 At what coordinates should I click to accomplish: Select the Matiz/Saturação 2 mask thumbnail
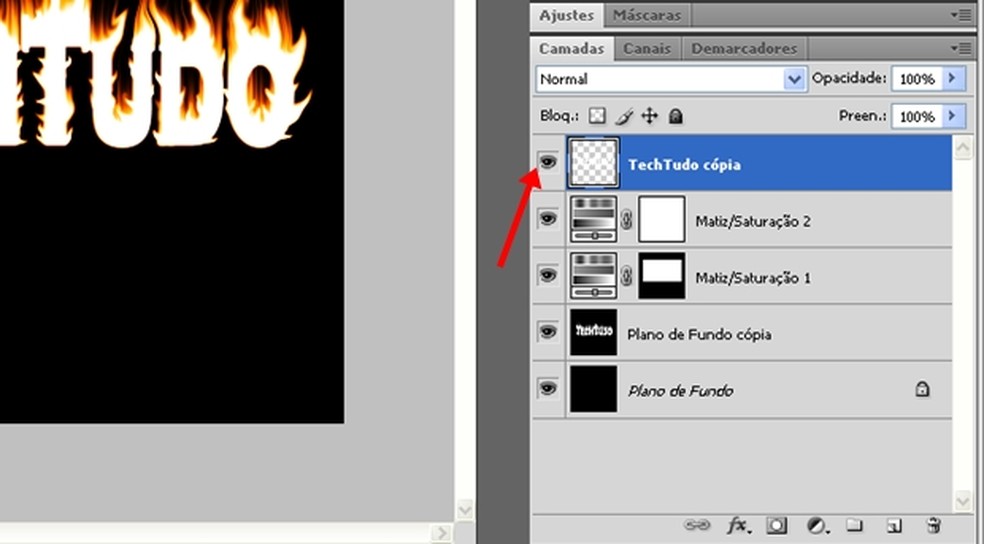pos(661,219)
